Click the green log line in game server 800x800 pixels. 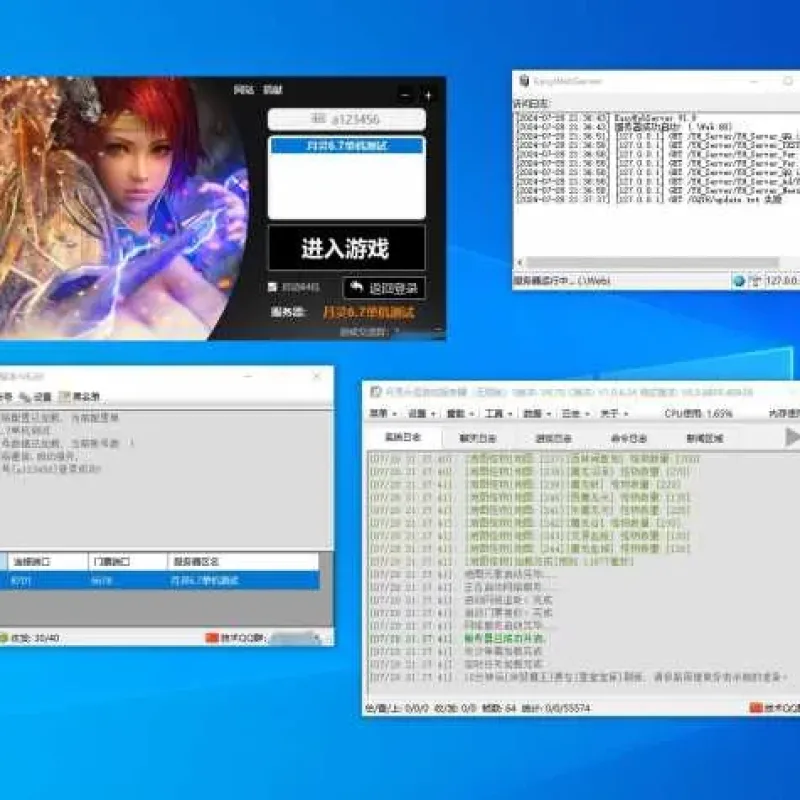click(x=505, y=638)
